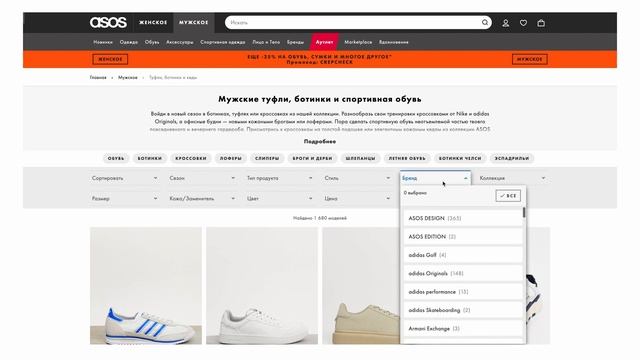Open the shopping bag icon
The height and width of the screenshot is (360, 640).
click(x=541, y=23)
